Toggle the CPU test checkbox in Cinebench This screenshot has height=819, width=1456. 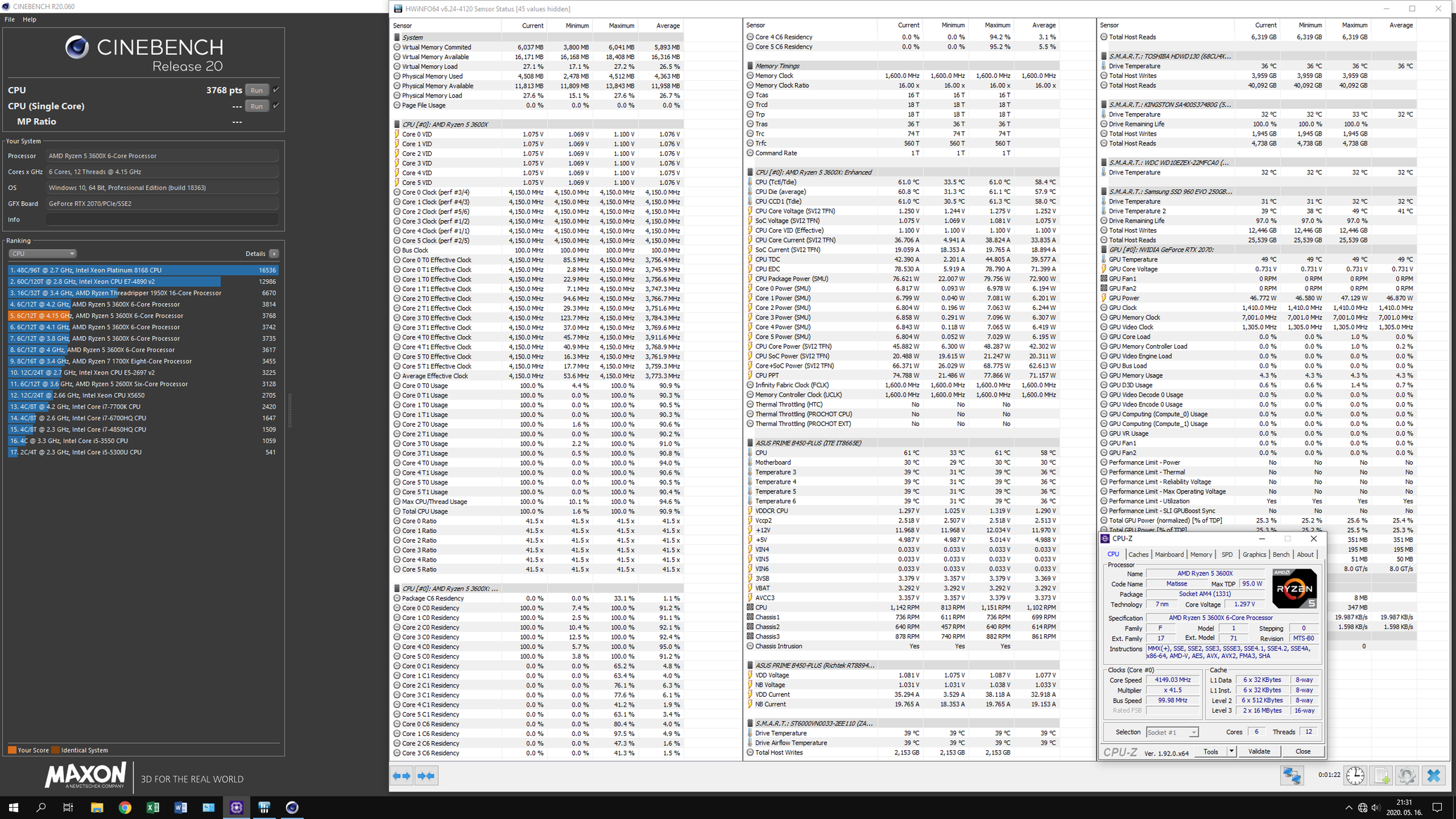(x=276, y=90)
